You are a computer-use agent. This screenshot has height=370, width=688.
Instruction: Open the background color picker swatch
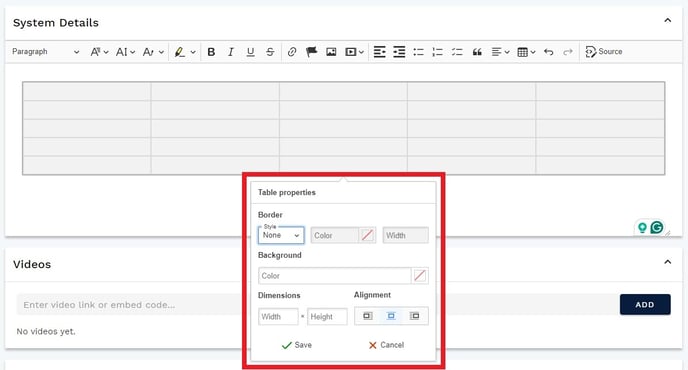click(x=420, y=276)
